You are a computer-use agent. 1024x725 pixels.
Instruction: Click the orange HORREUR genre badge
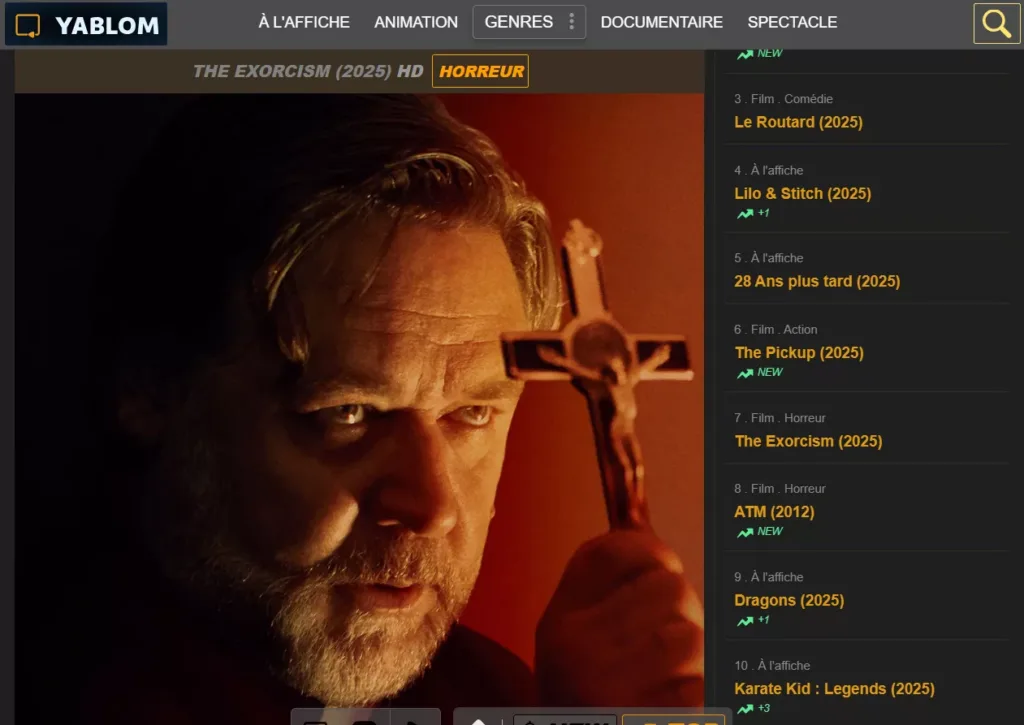point(480,71)
